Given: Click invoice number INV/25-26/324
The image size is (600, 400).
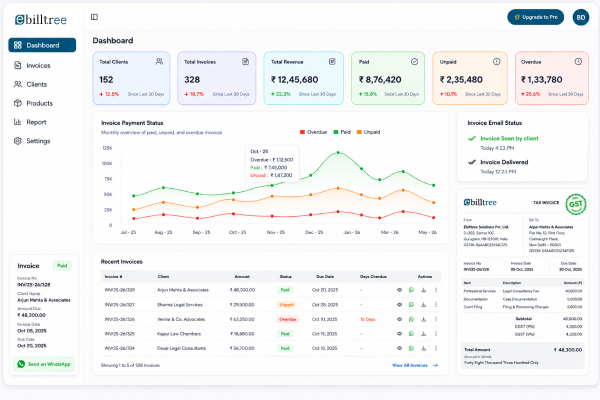Looking at the screenshot, I should coord(120,348).
